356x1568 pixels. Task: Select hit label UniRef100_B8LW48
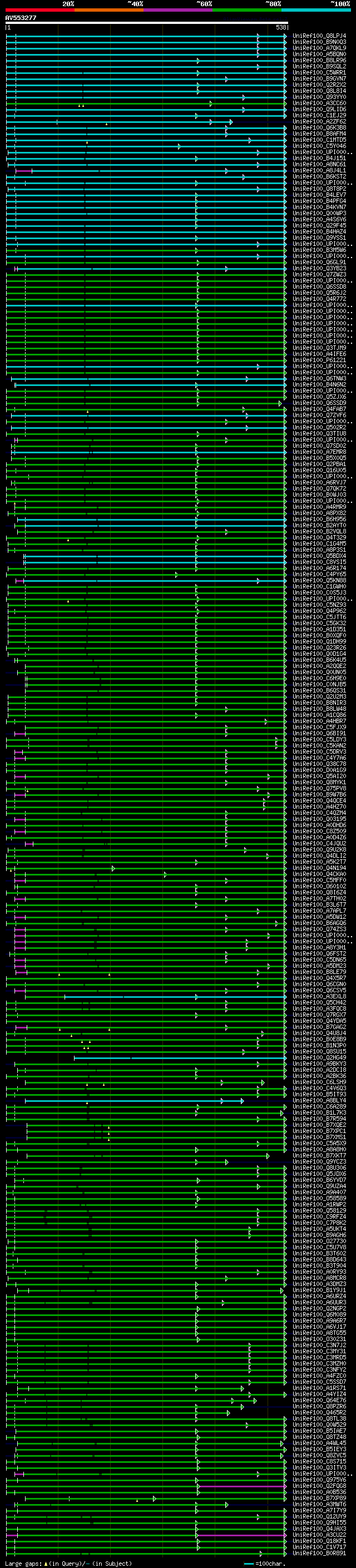point(319,709)
